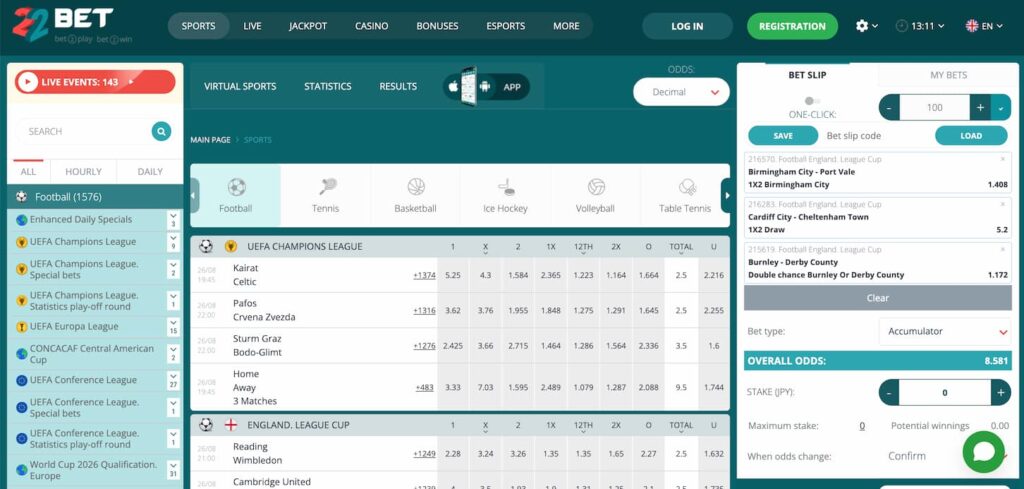
Task: Open the ESPORTS menu
Action: click(x=505, y=26)
